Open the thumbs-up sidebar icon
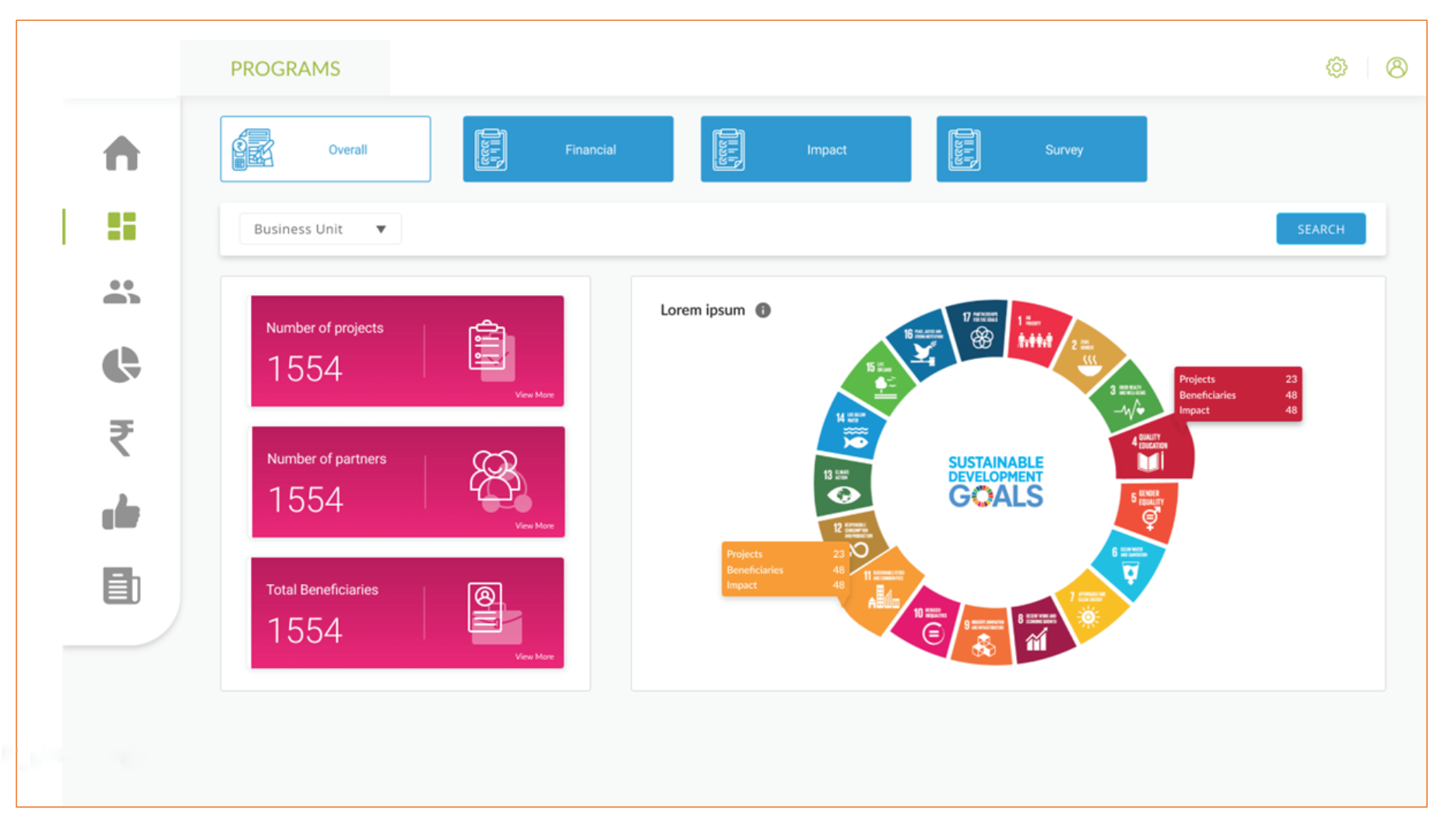Image resolution: width=1456 pixels, height=819 pixels. 121,511
